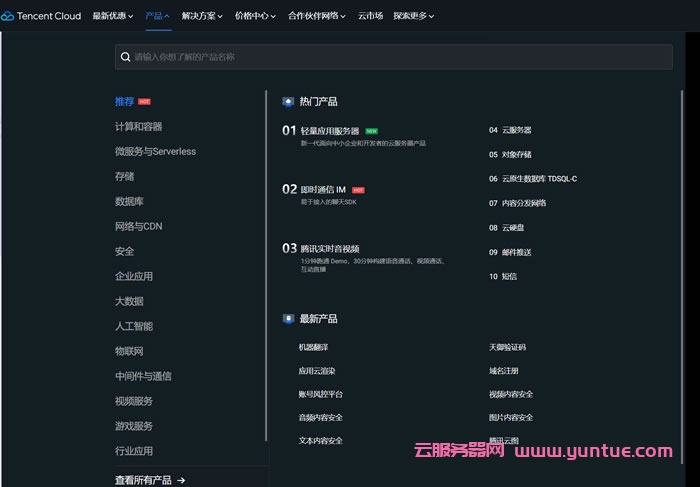Click the search magnifier icon
The image size is (700, 487).
125,57
